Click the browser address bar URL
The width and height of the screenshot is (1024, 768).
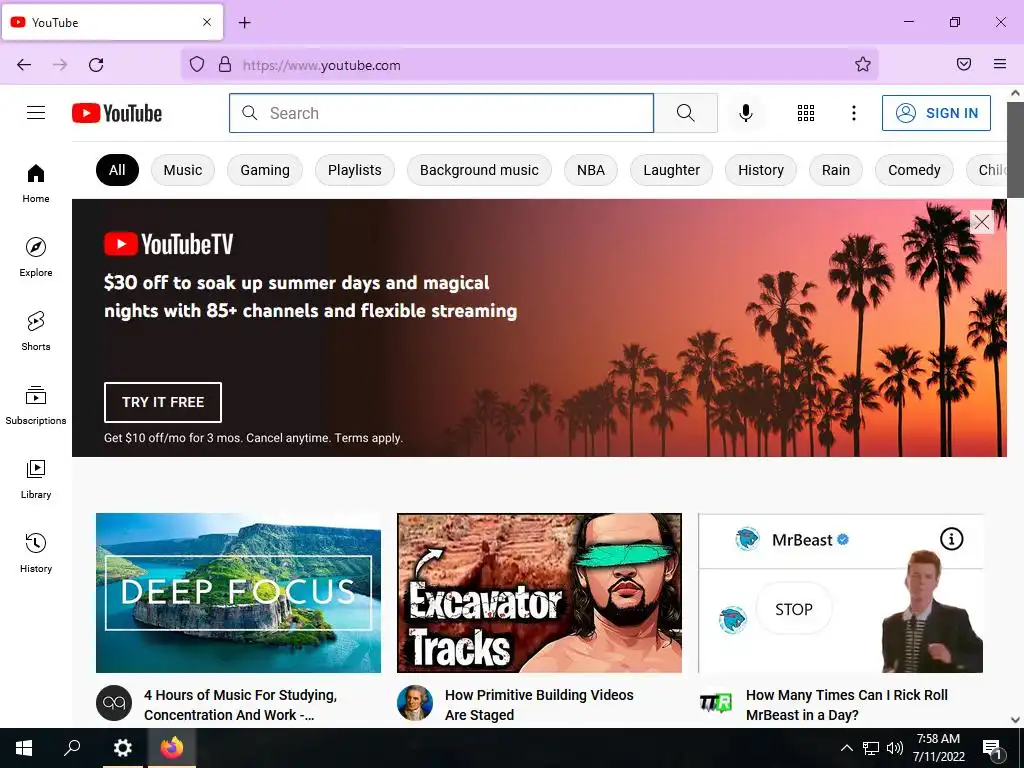pos(321,65)
